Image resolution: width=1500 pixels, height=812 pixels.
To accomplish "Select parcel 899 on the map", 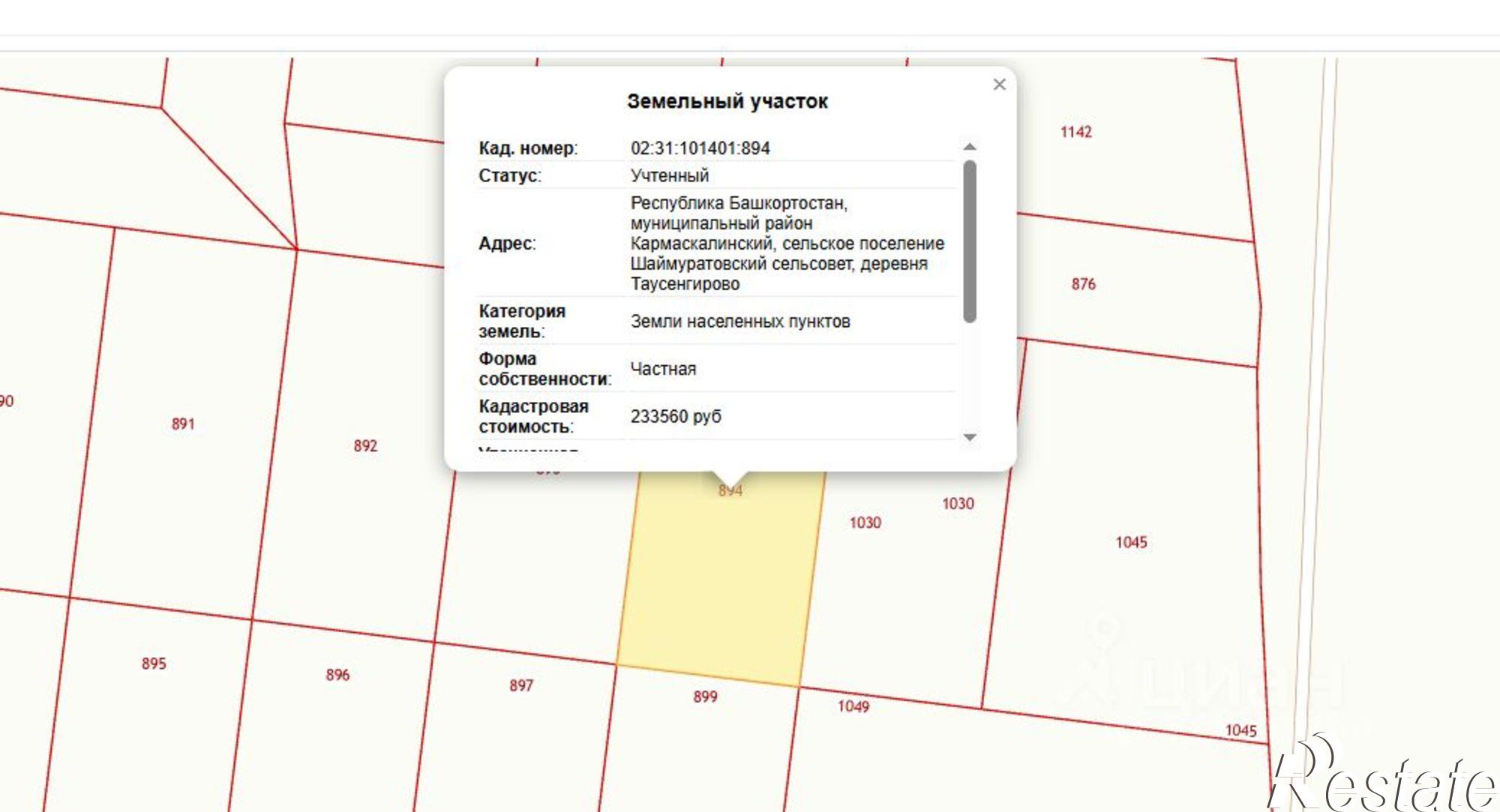I will [705, 697].
